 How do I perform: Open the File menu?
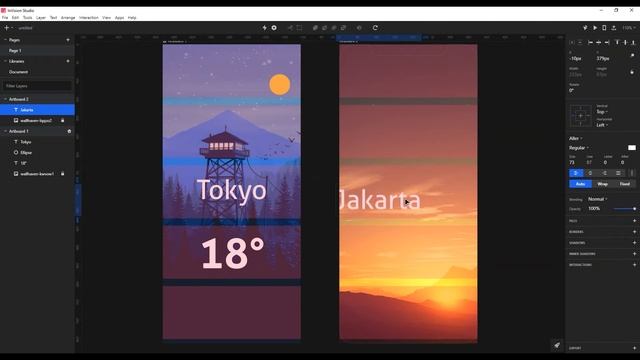5,18
